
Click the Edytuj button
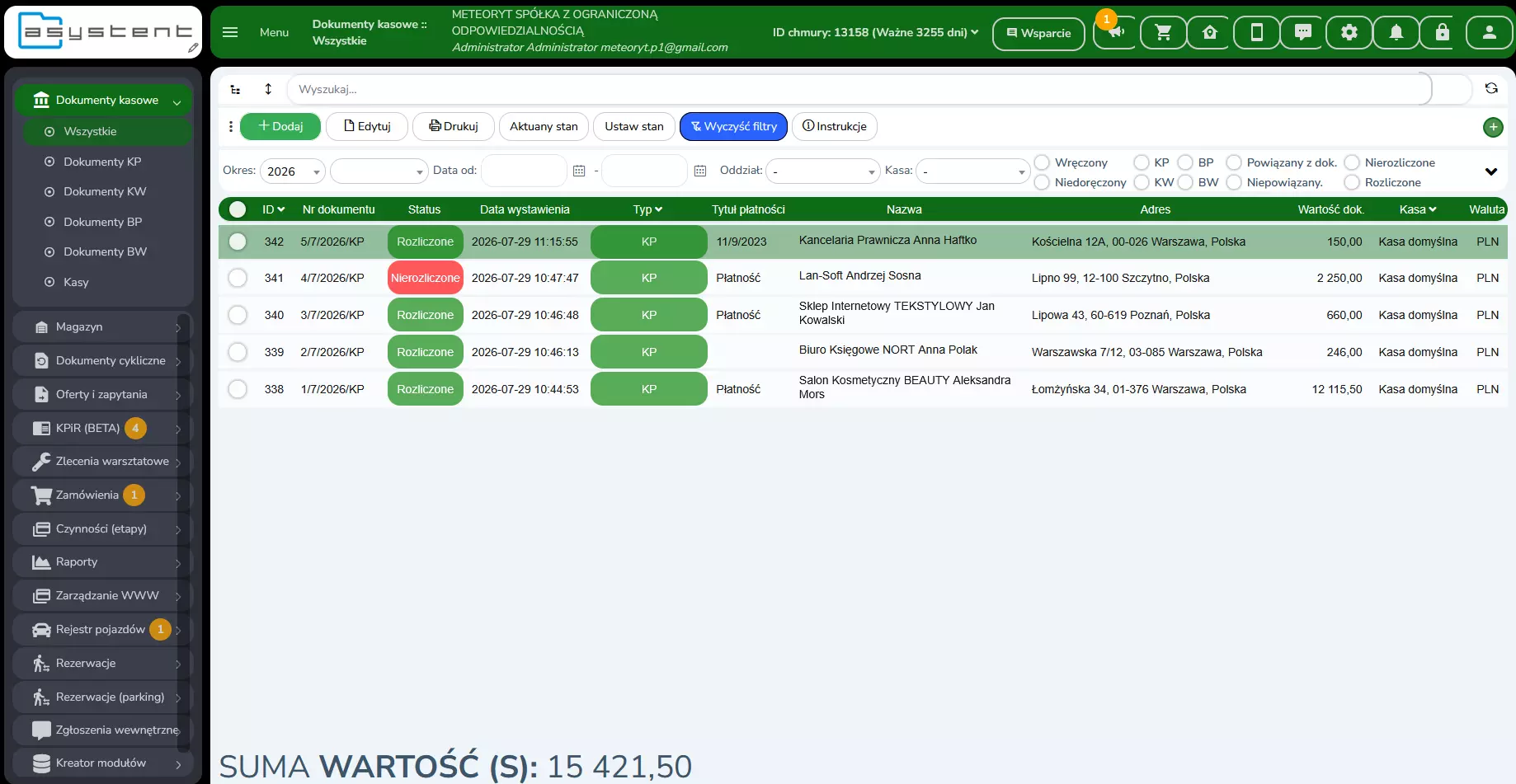click(367, 126)
